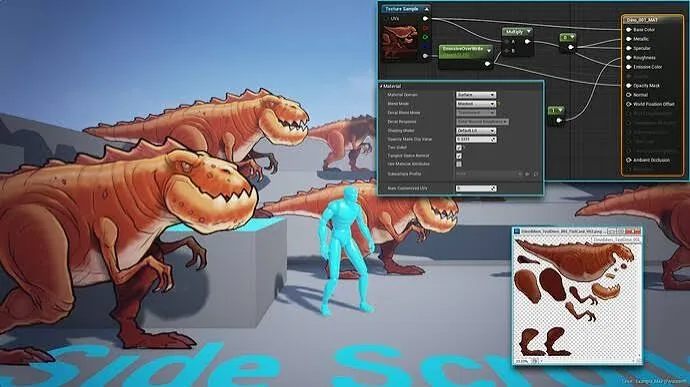Screen dimensions: 690x387
Task: Click the Texture Sample dinosaur preview thumbnail
Action: click(x=400, y=43)
